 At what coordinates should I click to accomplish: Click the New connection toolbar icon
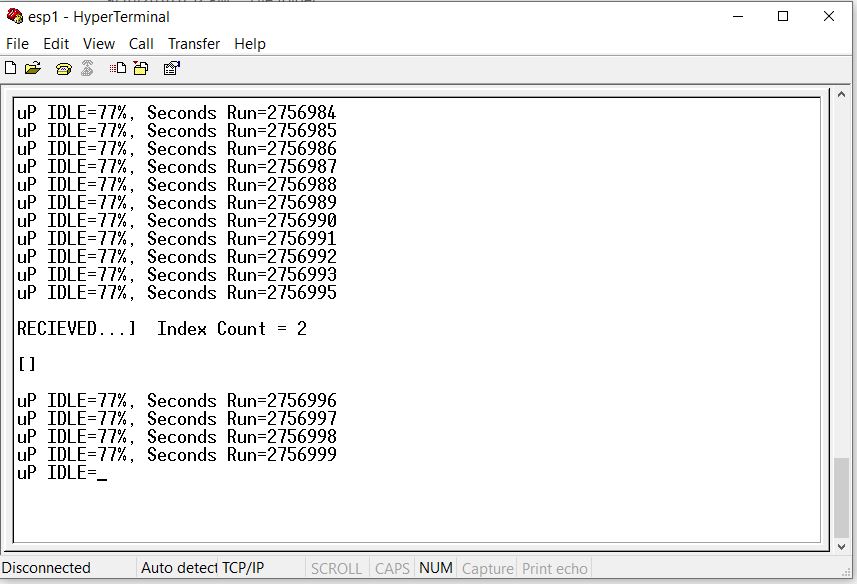[x=10, y=68]
